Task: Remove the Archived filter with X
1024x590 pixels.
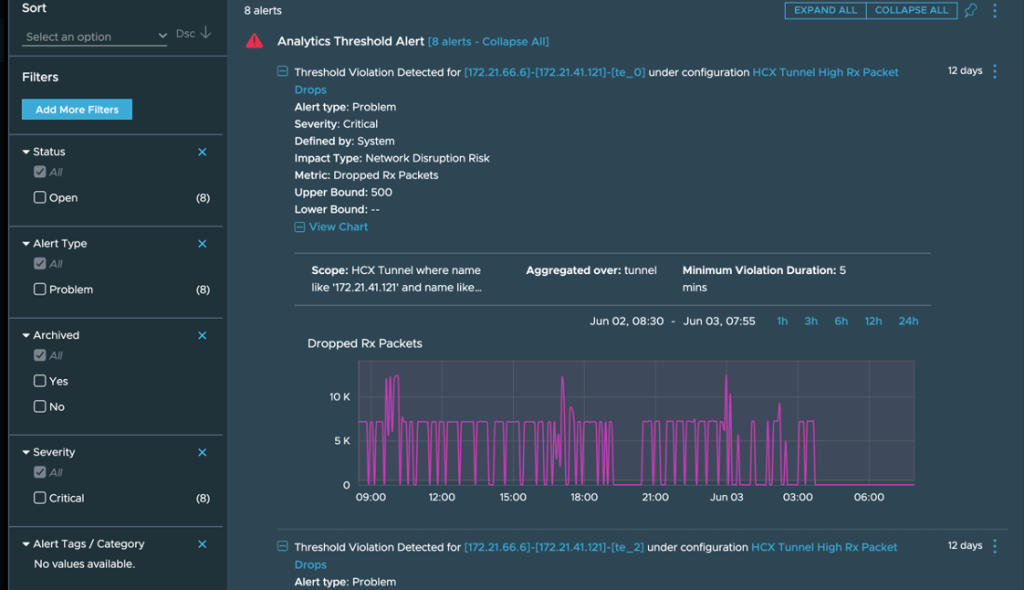Action: point(202,336)
